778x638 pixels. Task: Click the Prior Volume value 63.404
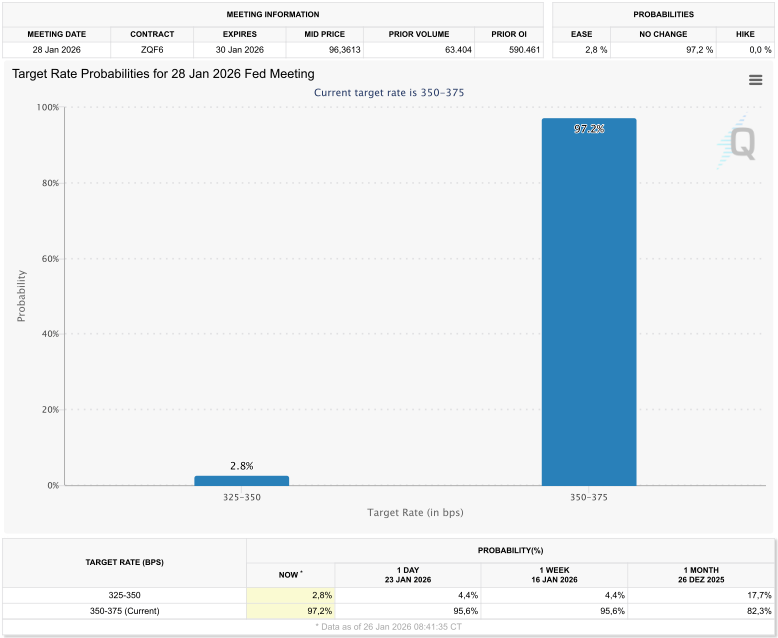[x=418, y=49]
